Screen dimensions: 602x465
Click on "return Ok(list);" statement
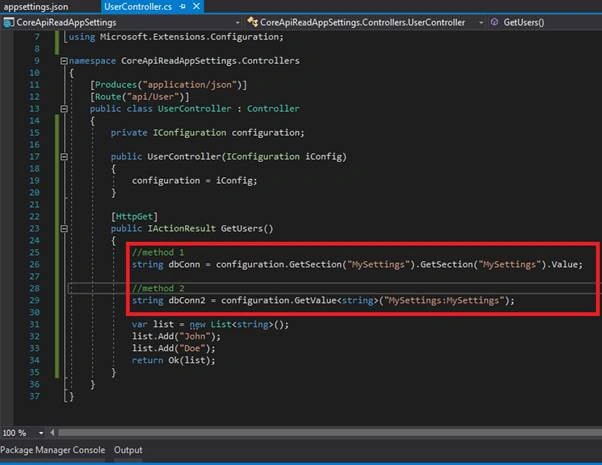(x=174, y=360)
